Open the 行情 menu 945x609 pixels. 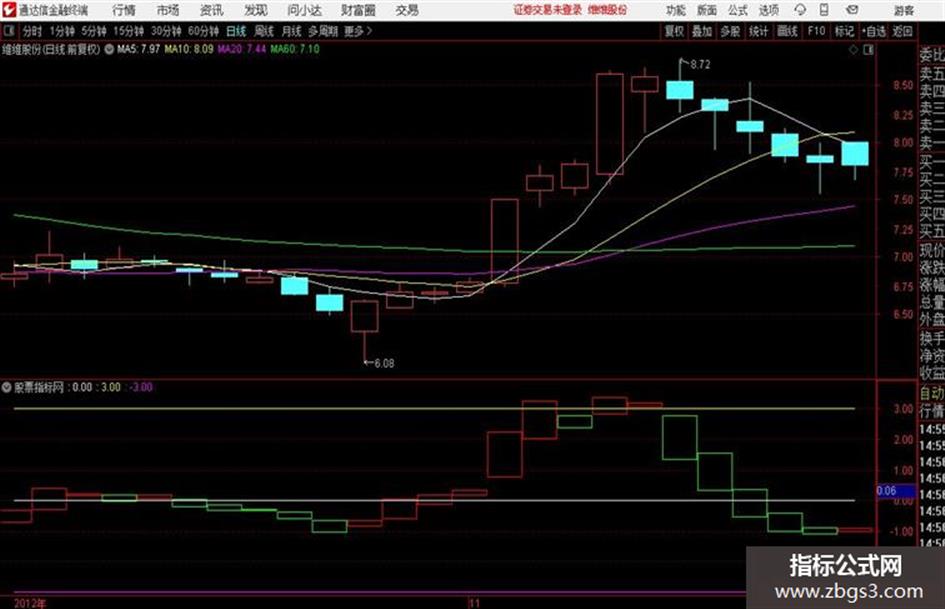tap(124, 10)
